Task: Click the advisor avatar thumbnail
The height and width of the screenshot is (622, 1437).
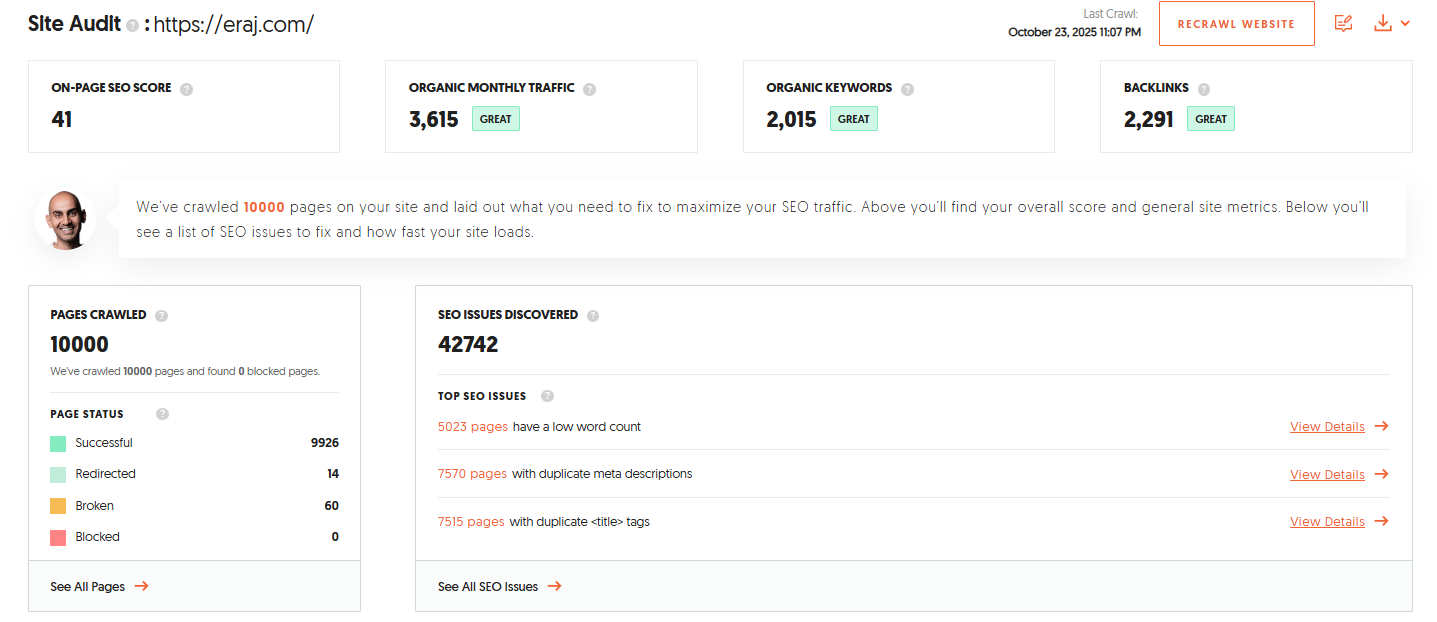Action: click(66, 220)
